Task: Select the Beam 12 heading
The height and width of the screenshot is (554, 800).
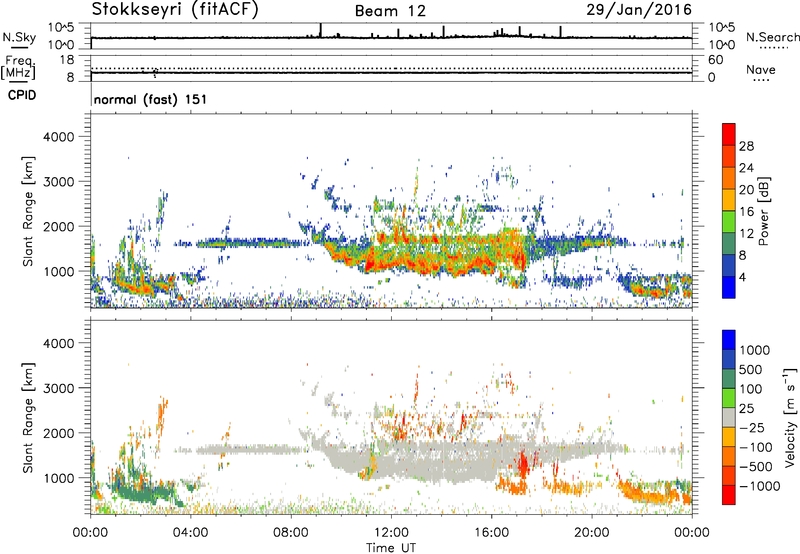Action: click(x=390, y=11)
